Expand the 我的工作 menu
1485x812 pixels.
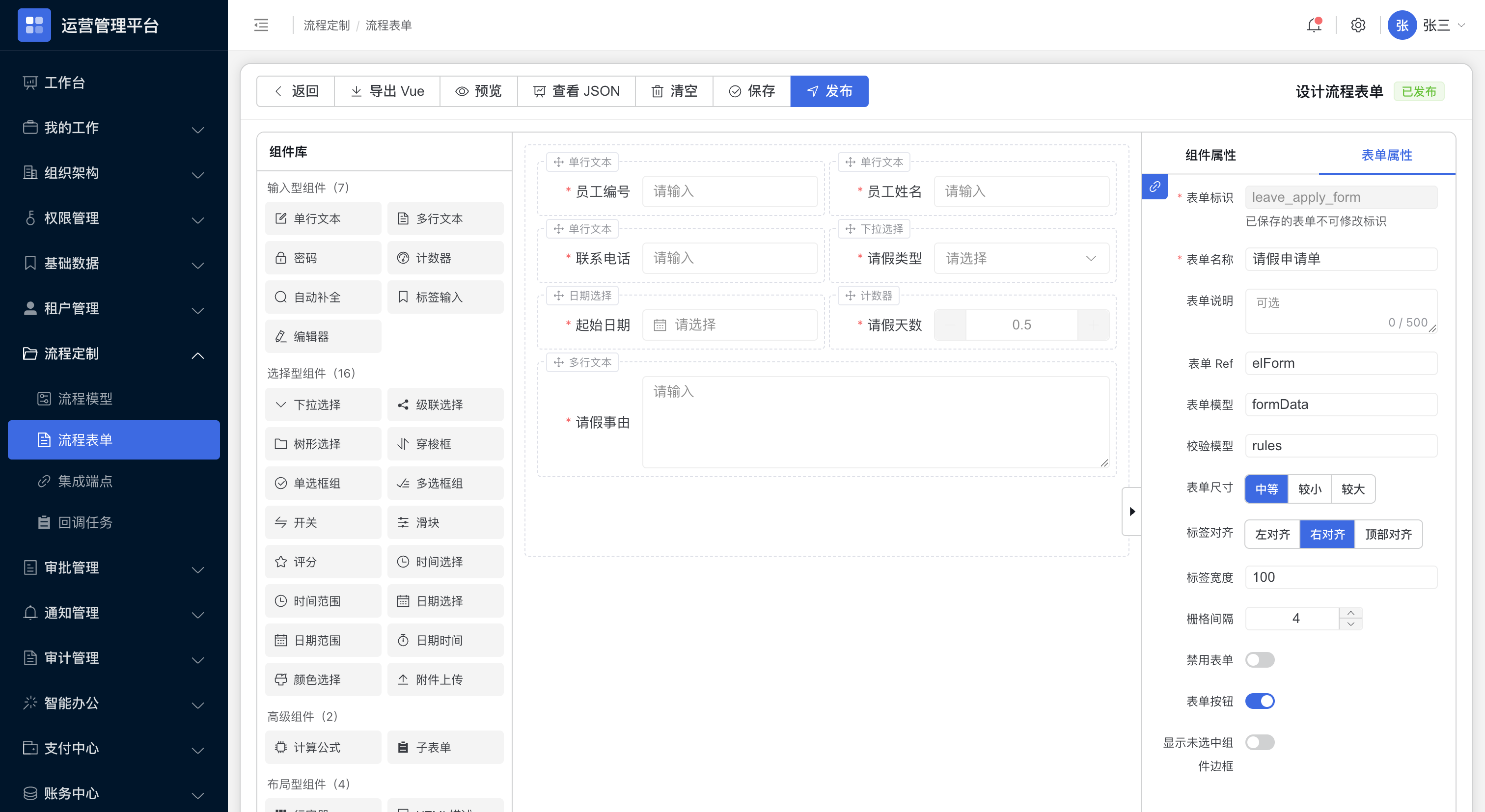[x=114, y=128]
